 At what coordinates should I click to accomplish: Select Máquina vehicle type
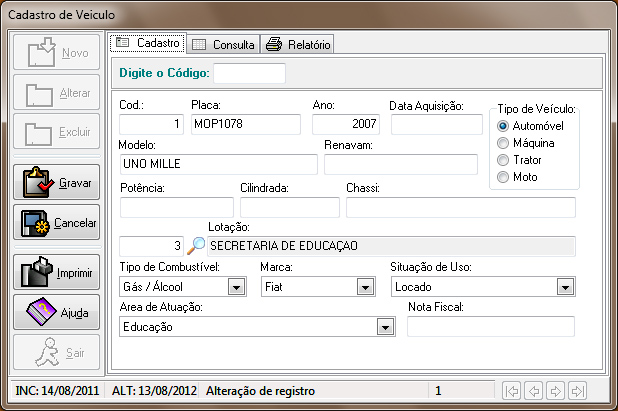pyautogui.click(x=503, y=143)
